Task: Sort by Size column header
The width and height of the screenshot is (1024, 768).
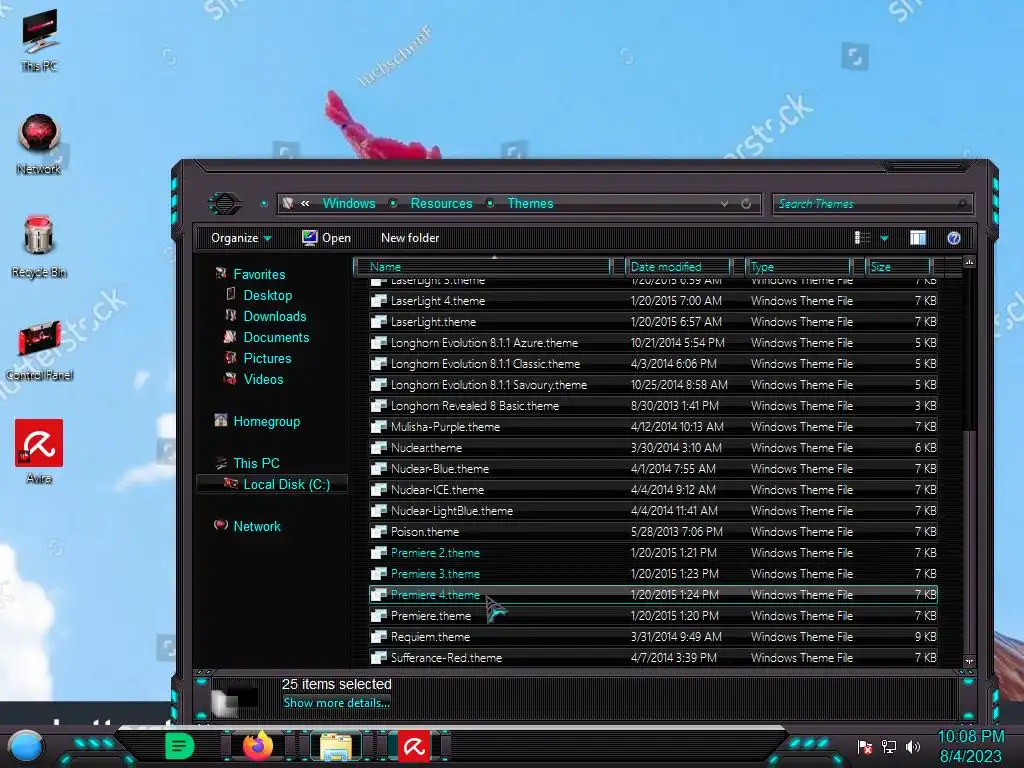Action: click(898, 266)
